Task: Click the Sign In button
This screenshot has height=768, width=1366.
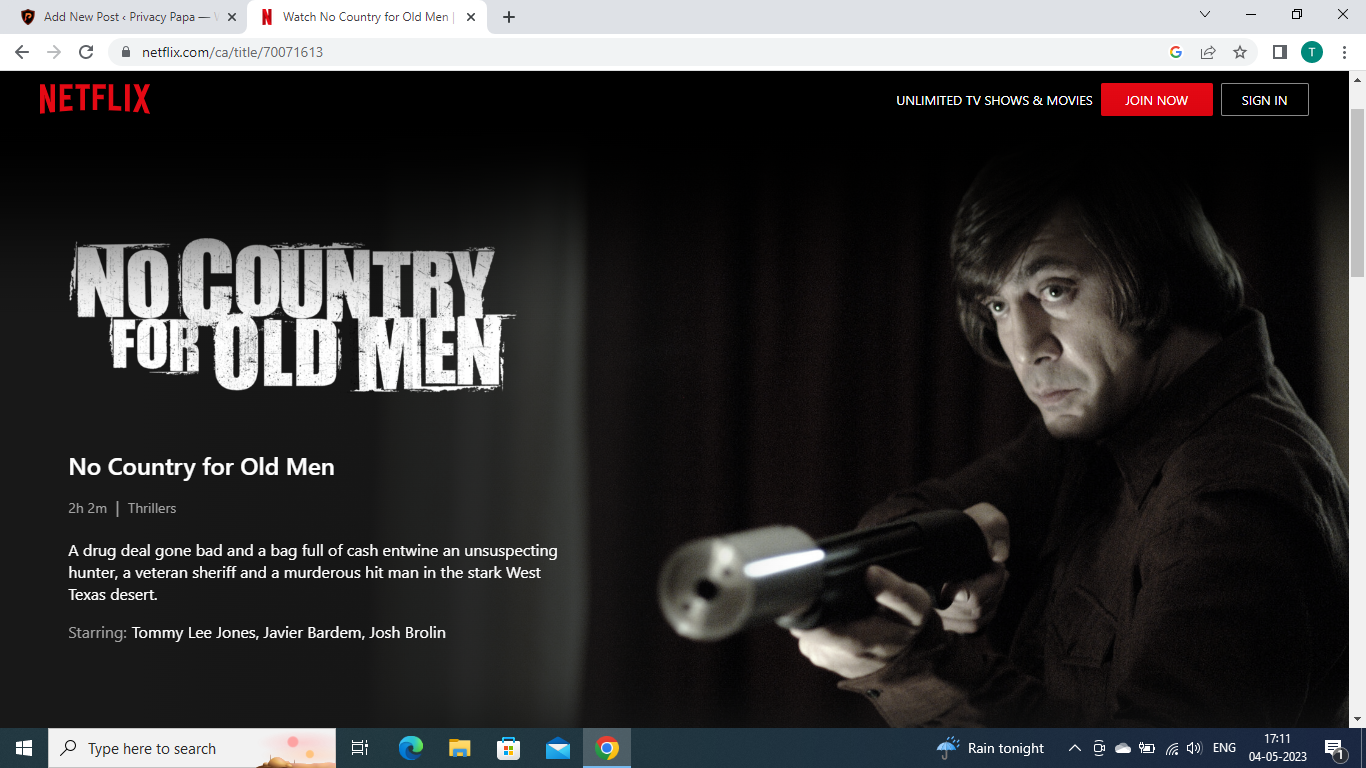Action: click(x=1265, y=100)
